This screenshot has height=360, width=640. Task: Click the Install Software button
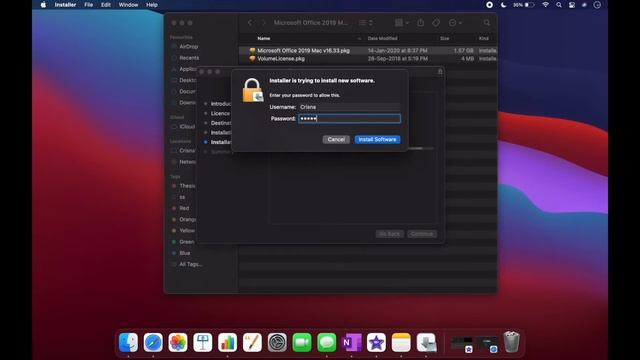click(x=377, y=139)
